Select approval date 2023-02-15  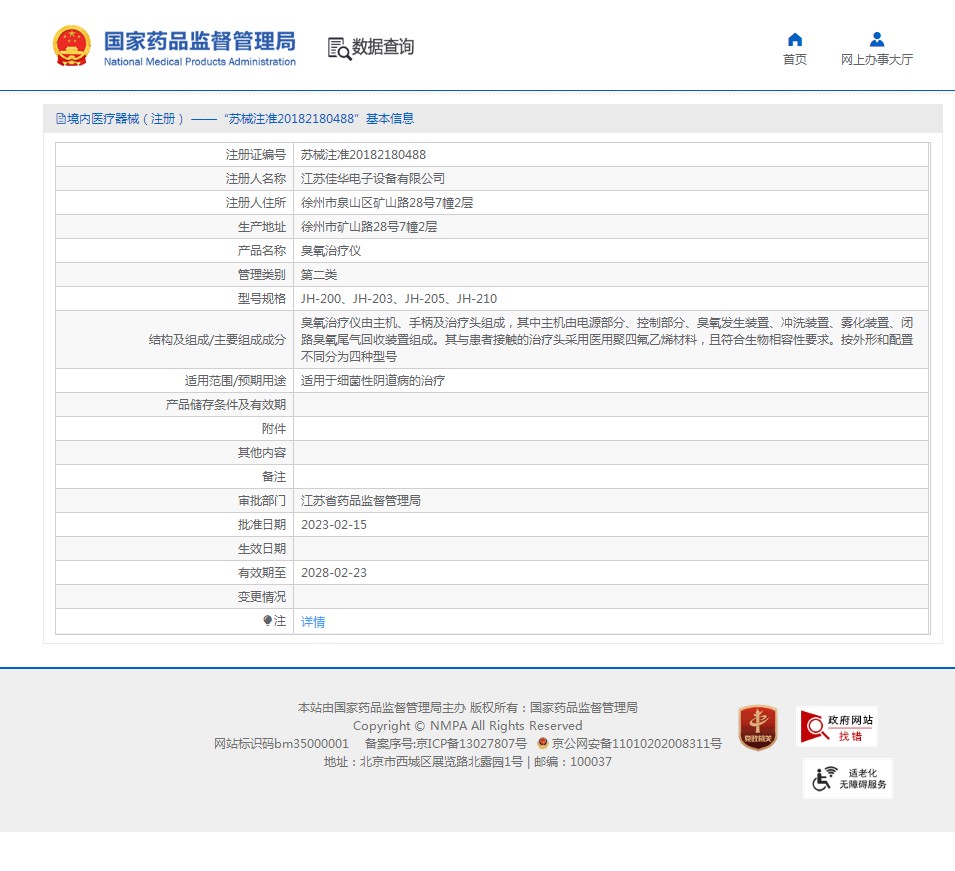[x=334, y=524]
